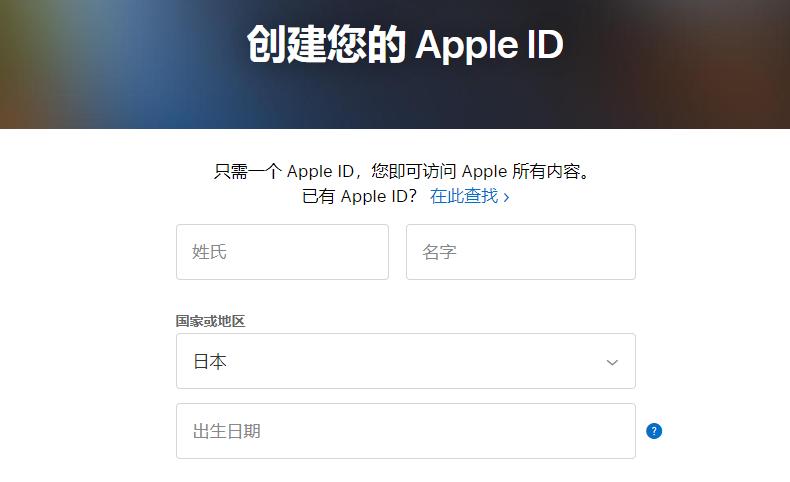The width and height of the screenshot is (790, 482).
Task: Click the chevron arrow in 日本 selector
Action: 612,362
